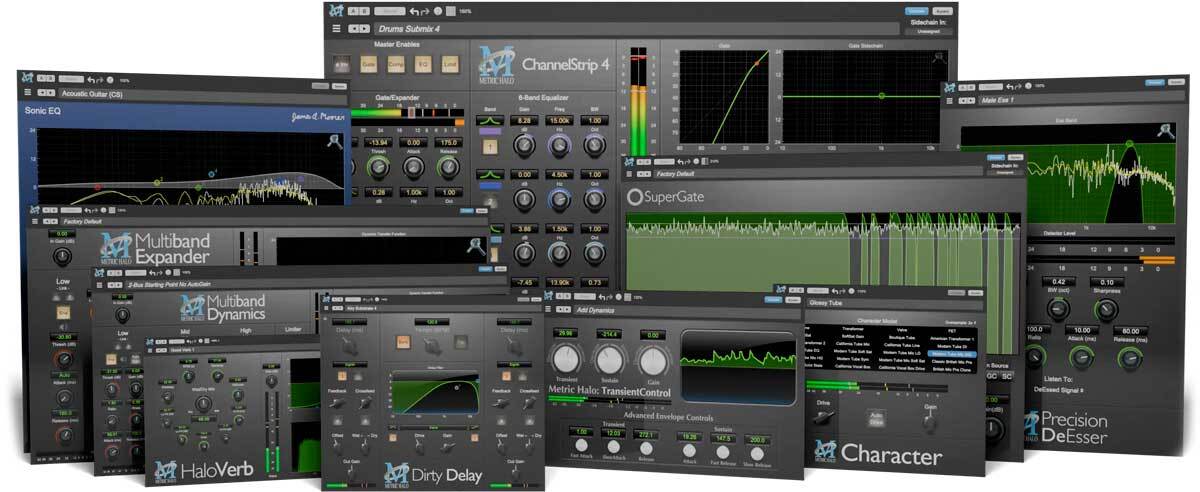Viewport: 1200px width, 492px height.
Task: Toggle the Gate master enable in ChannelStrip
Action: point(369,65)
